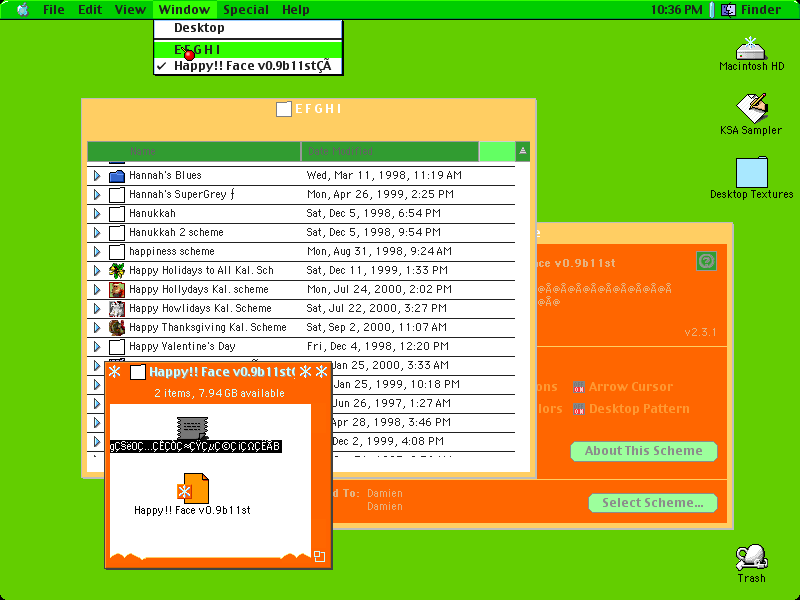800x600 pixels.
Task: Expand the Hannah's Blues folder
Action: tap(97, 176)
